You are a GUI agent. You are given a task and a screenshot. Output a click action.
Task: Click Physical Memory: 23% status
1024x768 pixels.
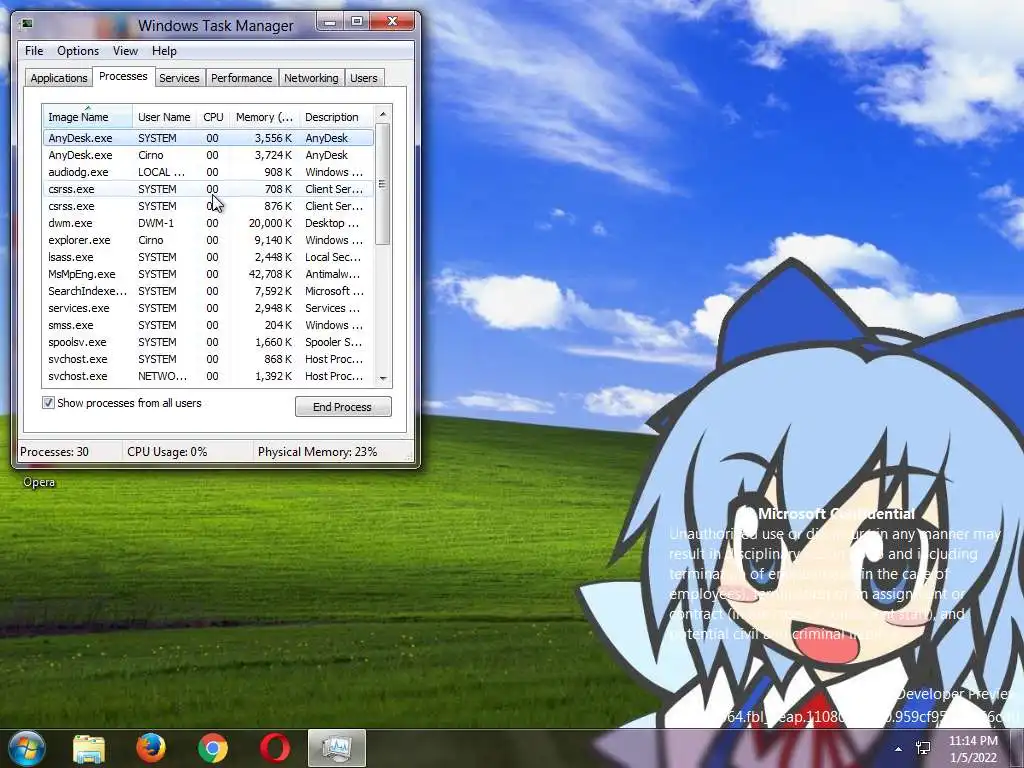(x=317, y=451)
